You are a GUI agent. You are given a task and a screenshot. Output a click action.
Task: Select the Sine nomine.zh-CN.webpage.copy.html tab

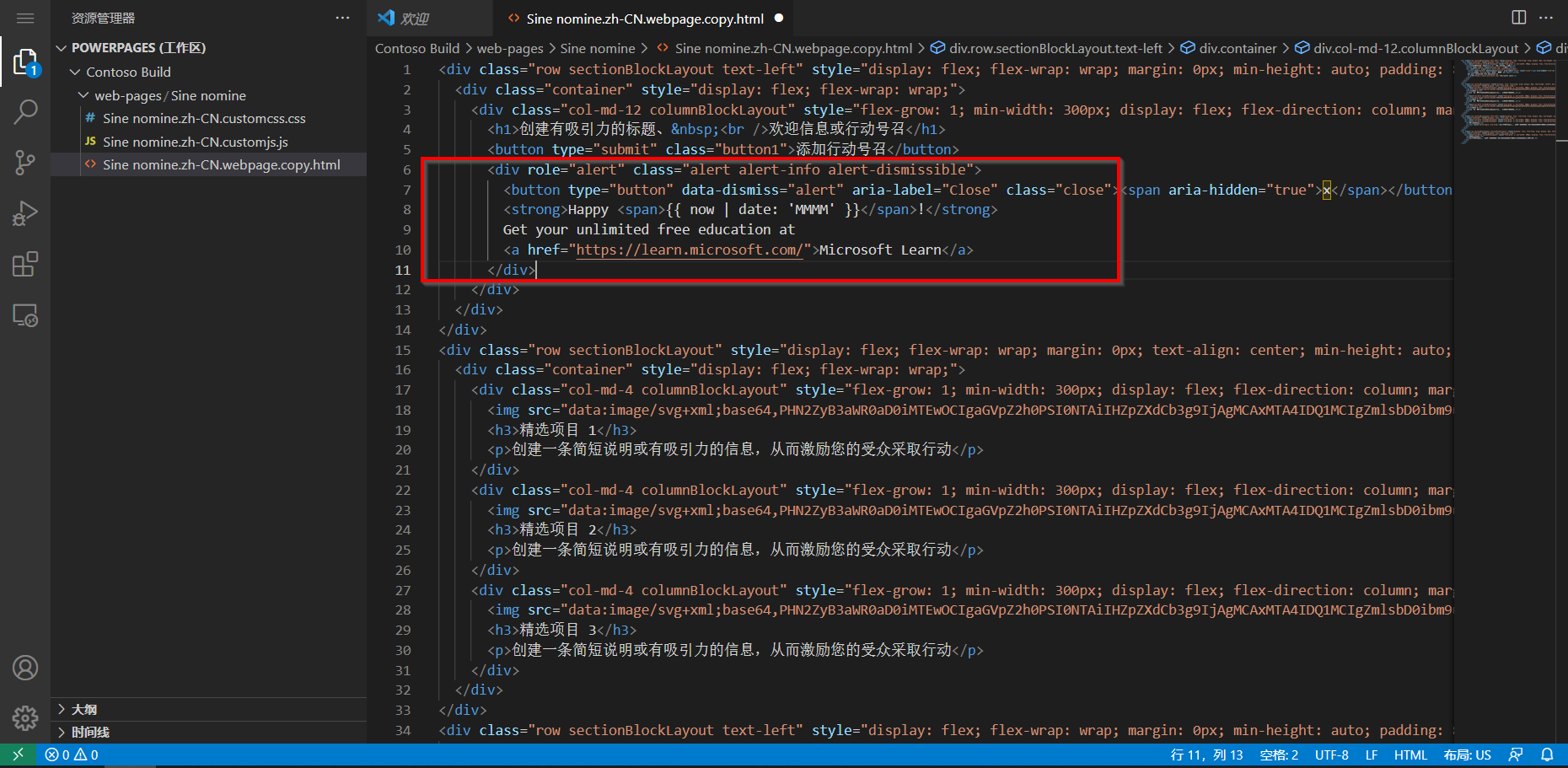[x=645, y=19]
